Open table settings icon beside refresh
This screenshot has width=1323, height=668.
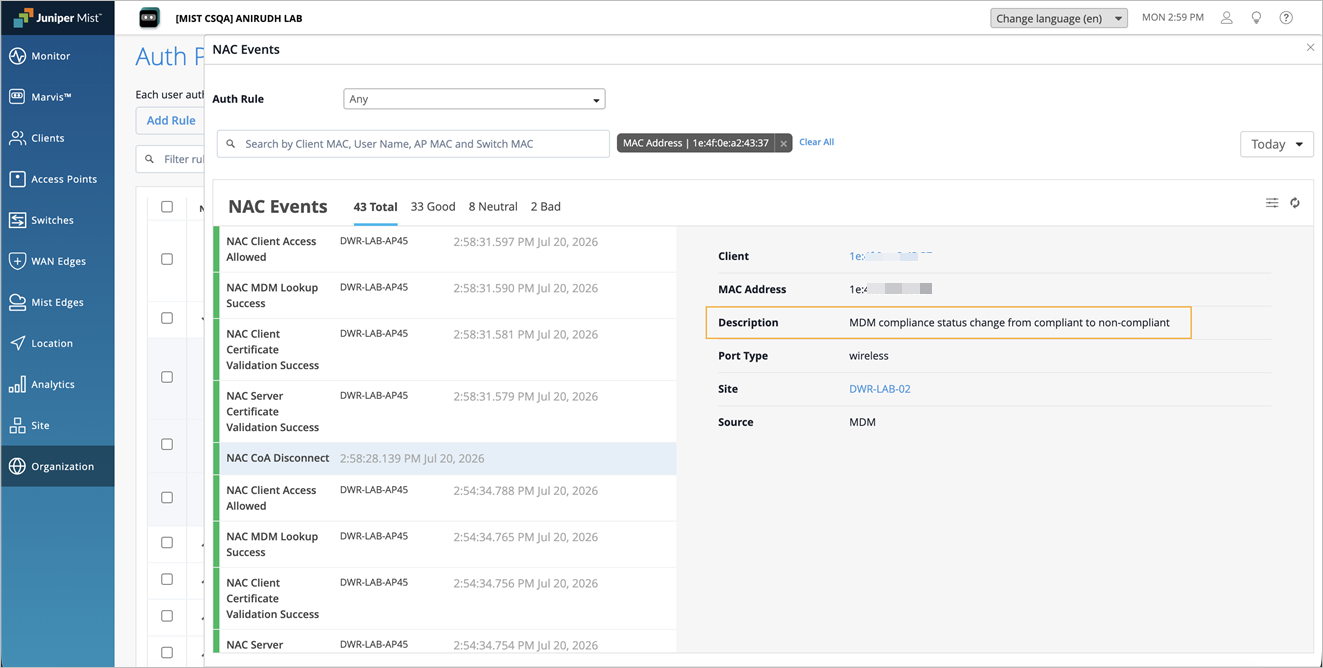(1272, 203)
